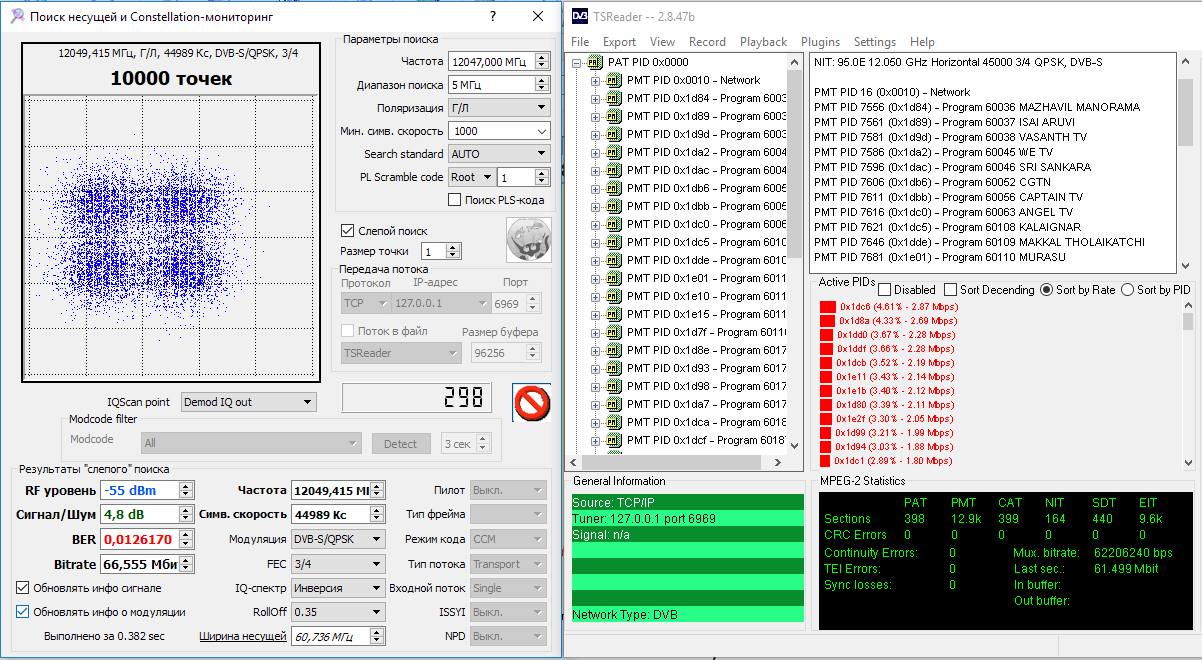Click the Размер точки spinner arrows
Viewport: 1202px width, 660px height.
coord(453,251)
